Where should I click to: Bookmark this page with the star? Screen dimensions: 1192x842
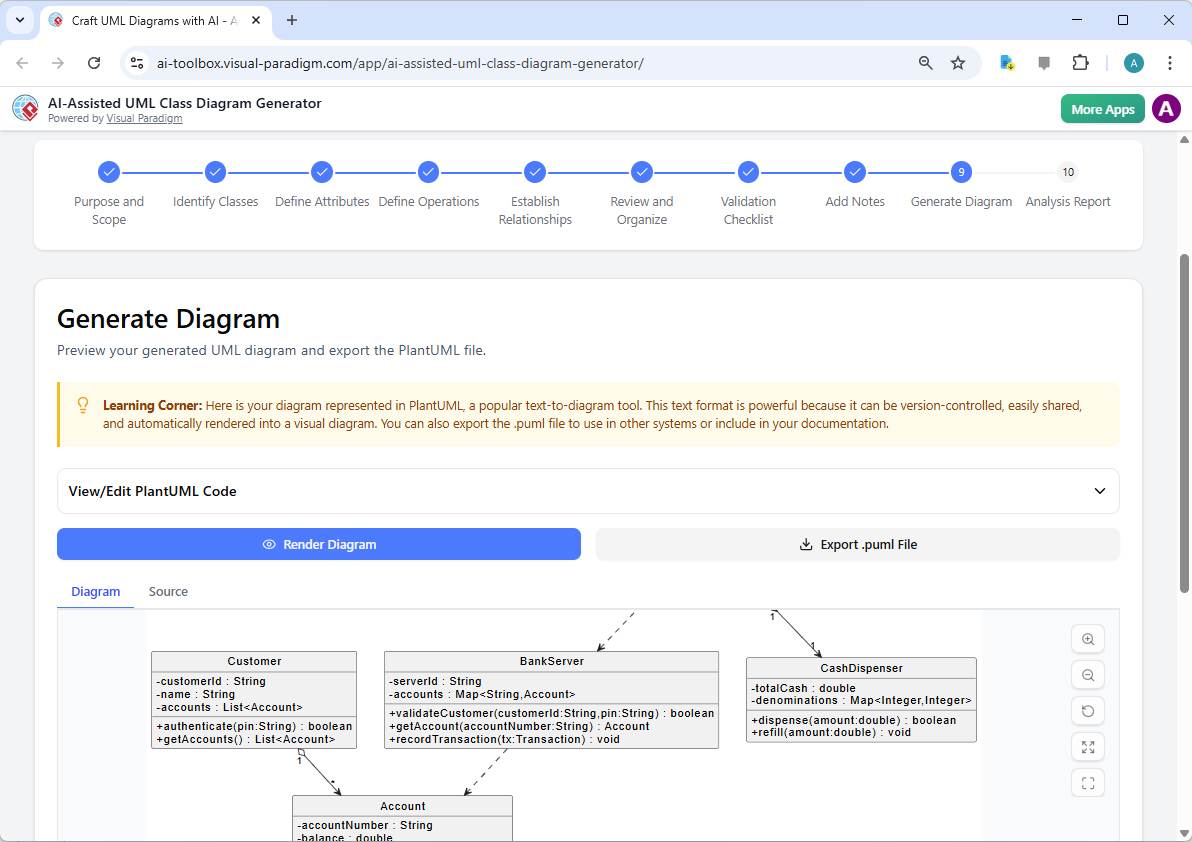click(958, 62)
